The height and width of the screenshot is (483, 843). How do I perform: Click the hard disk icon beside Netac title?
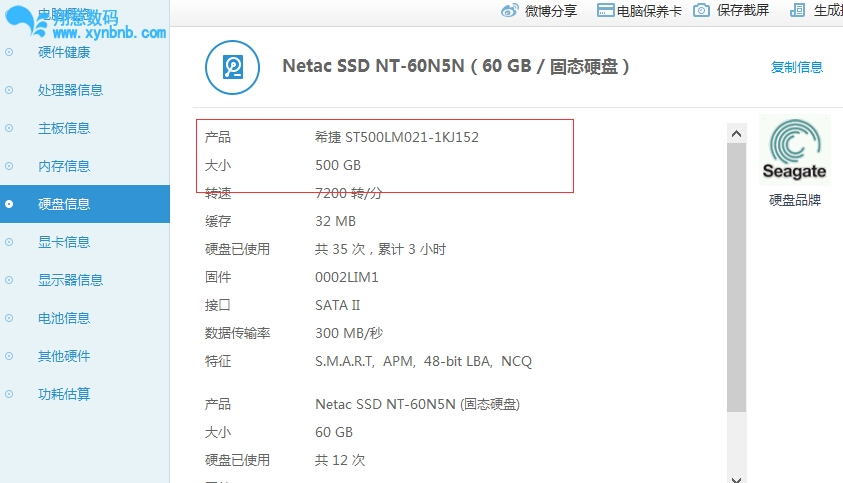point(232,67)
